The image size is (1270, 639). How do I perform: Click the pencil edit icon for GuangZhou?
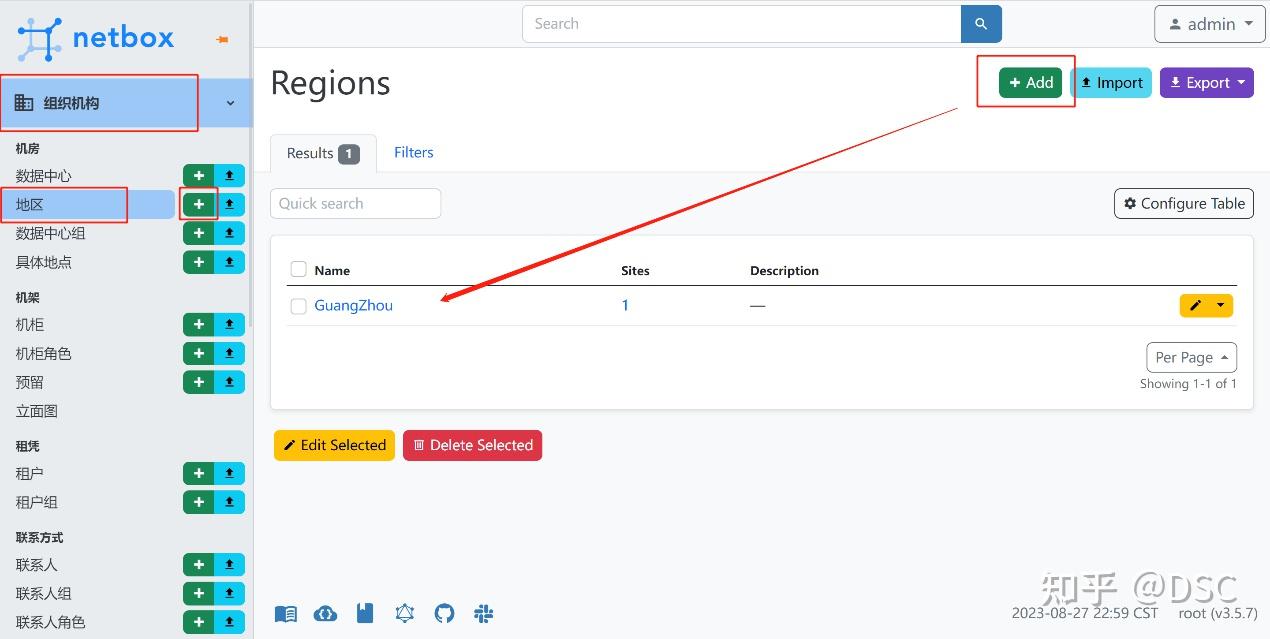tap(1195, 306)
